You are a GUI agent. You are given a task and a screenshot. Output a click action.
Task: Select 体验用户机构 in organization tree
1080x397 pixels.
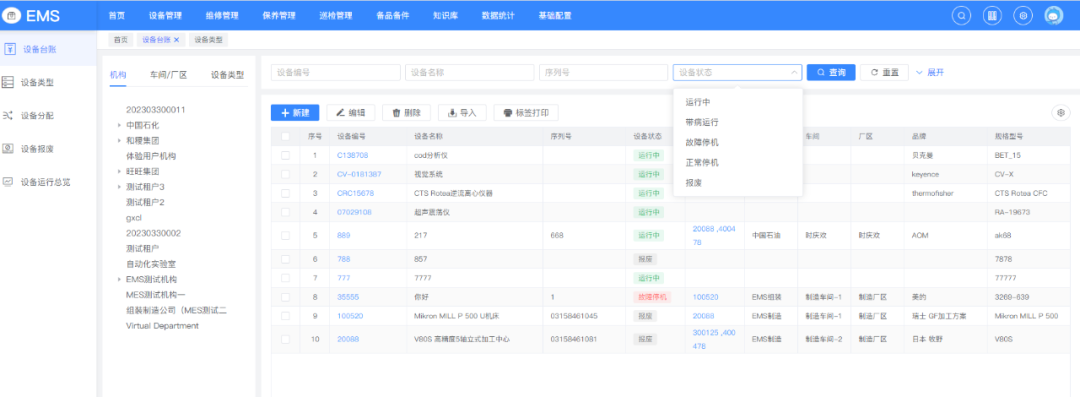151,156
